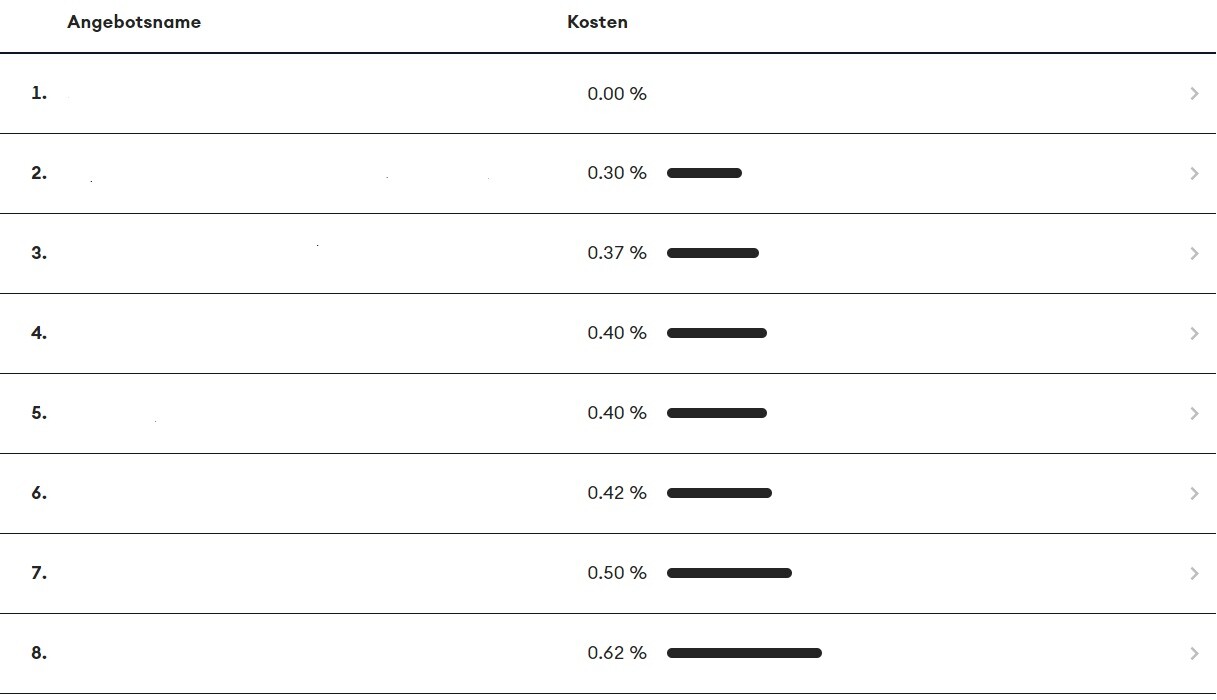Show details for row 6 chevron
This screenshot has width=1217, height=700.
1194,493
